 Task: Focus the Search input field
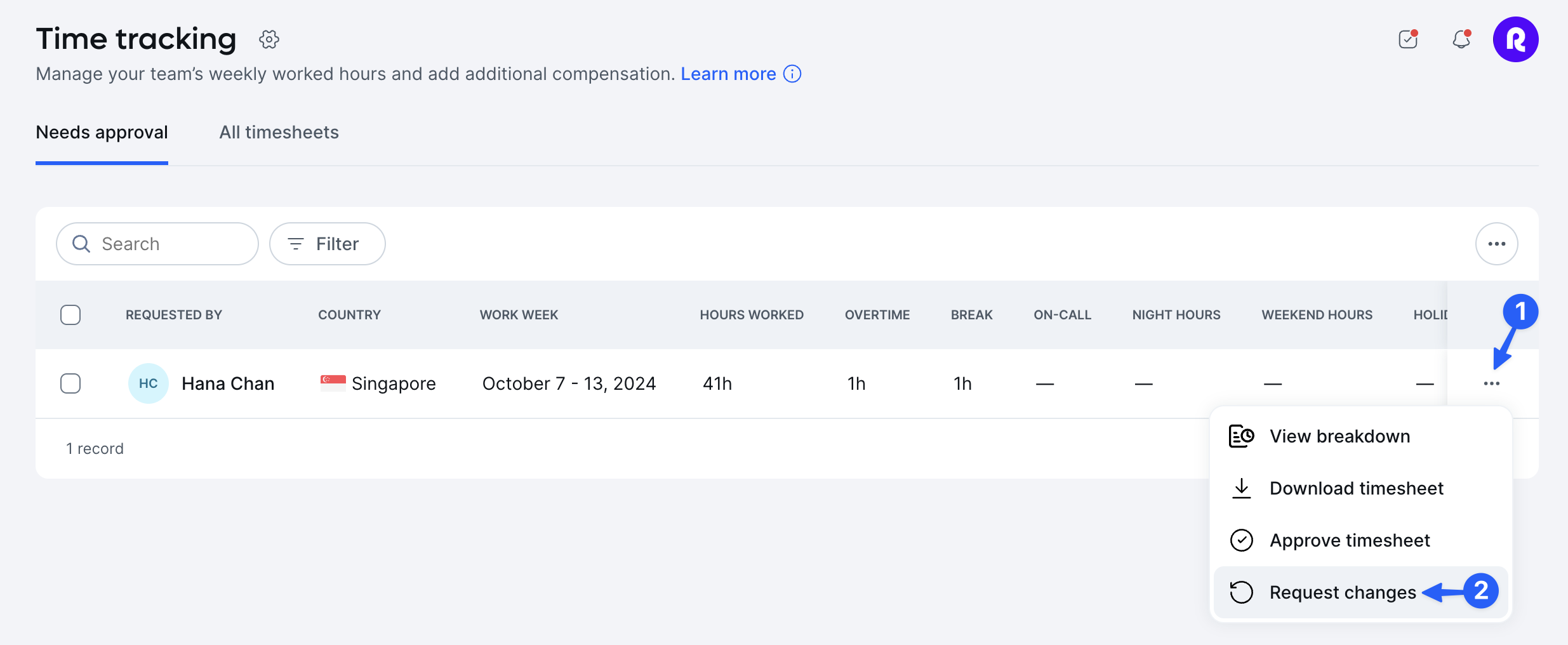coord(157,244)
